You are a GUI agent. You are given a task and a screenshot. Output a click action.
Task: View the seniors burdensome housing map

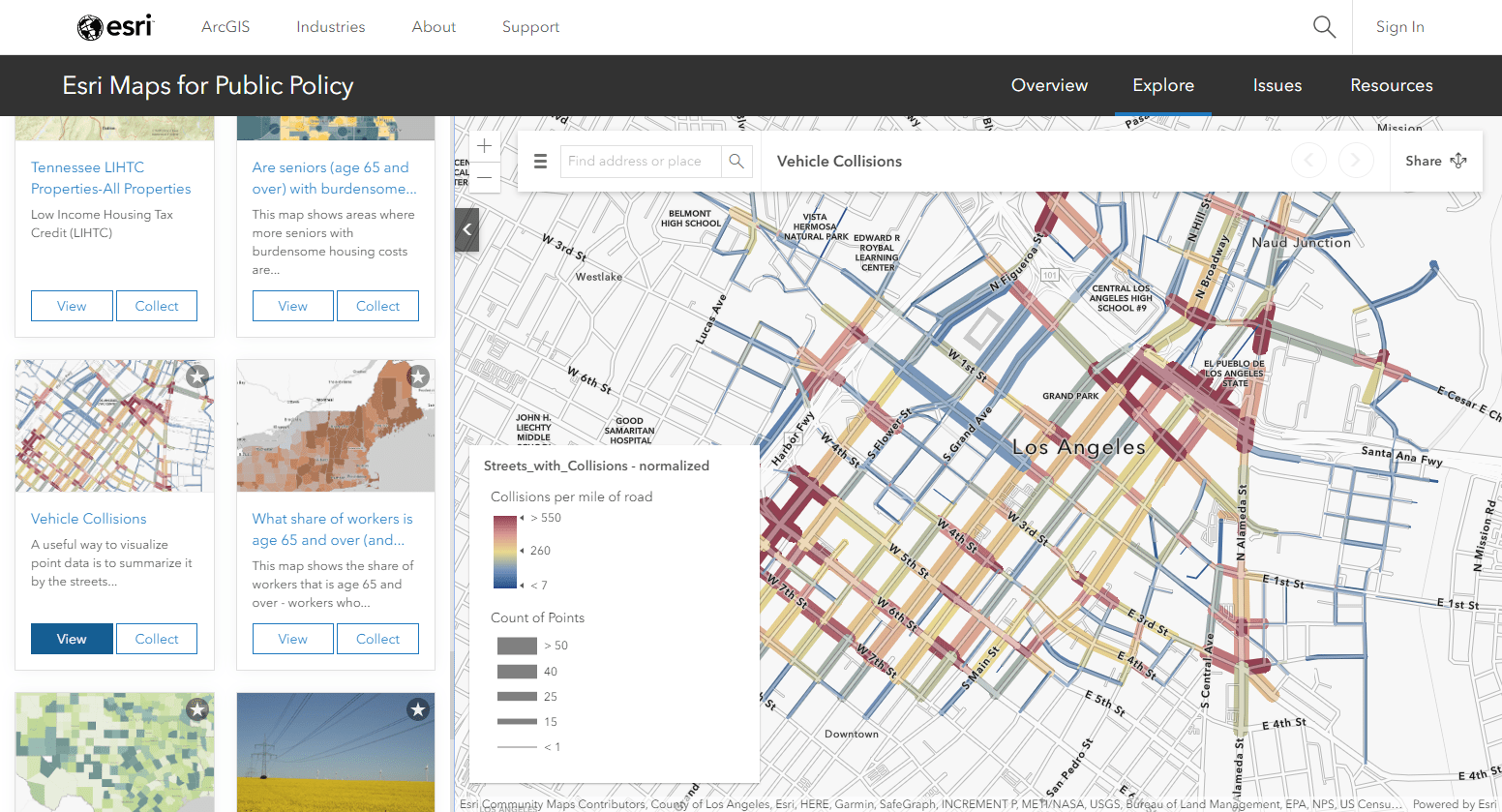point(293,306)
